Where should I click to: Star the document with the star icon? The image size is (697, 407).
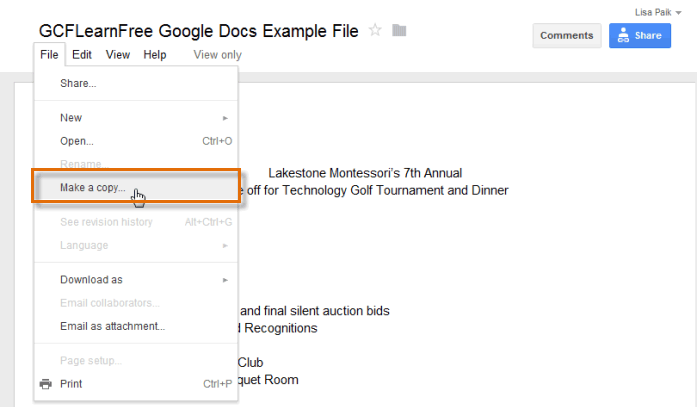point(375,30)
